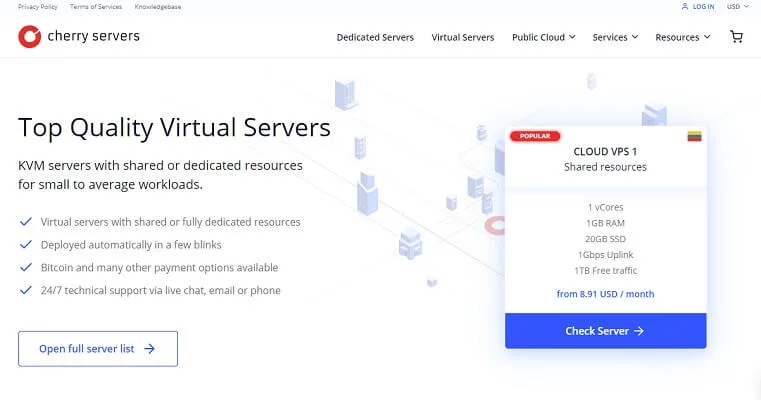This screenshot has height=400, width=761.
Task: Click the CLOUD VPS 1 title
Action: pos(605,151)
